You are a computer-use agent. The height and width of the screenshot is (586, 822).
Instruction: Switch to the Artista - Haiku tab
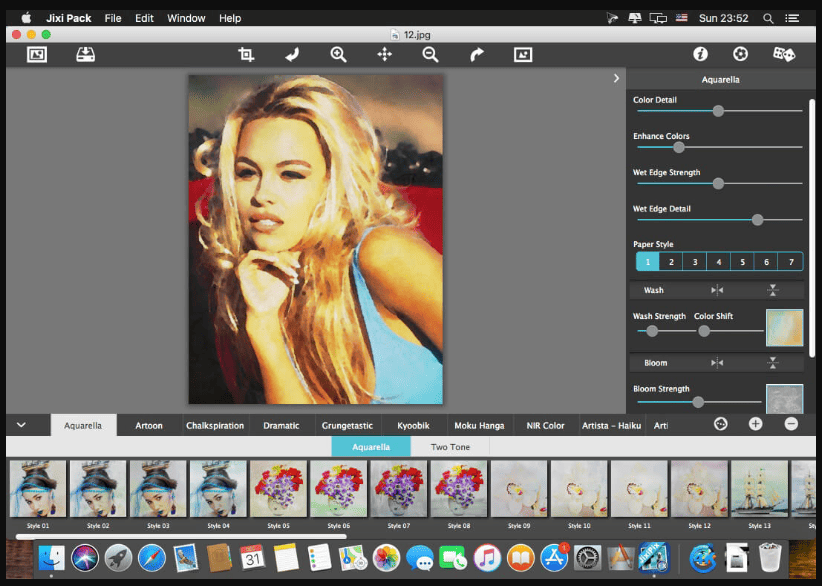click(611, 425)
